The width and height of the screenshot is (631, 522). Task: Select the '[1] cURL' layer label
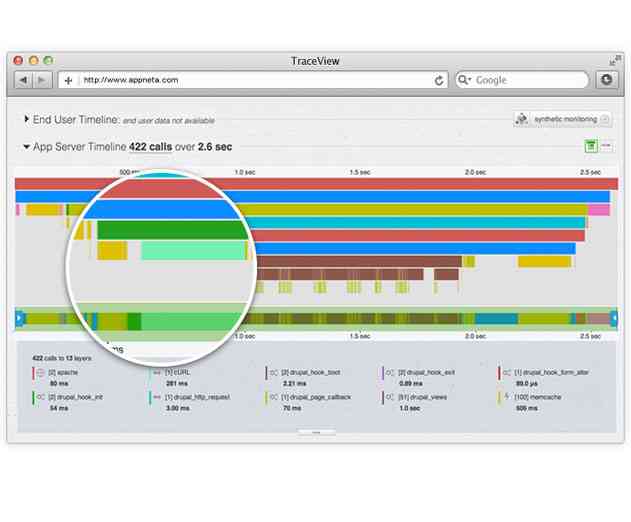click(177, 373)
